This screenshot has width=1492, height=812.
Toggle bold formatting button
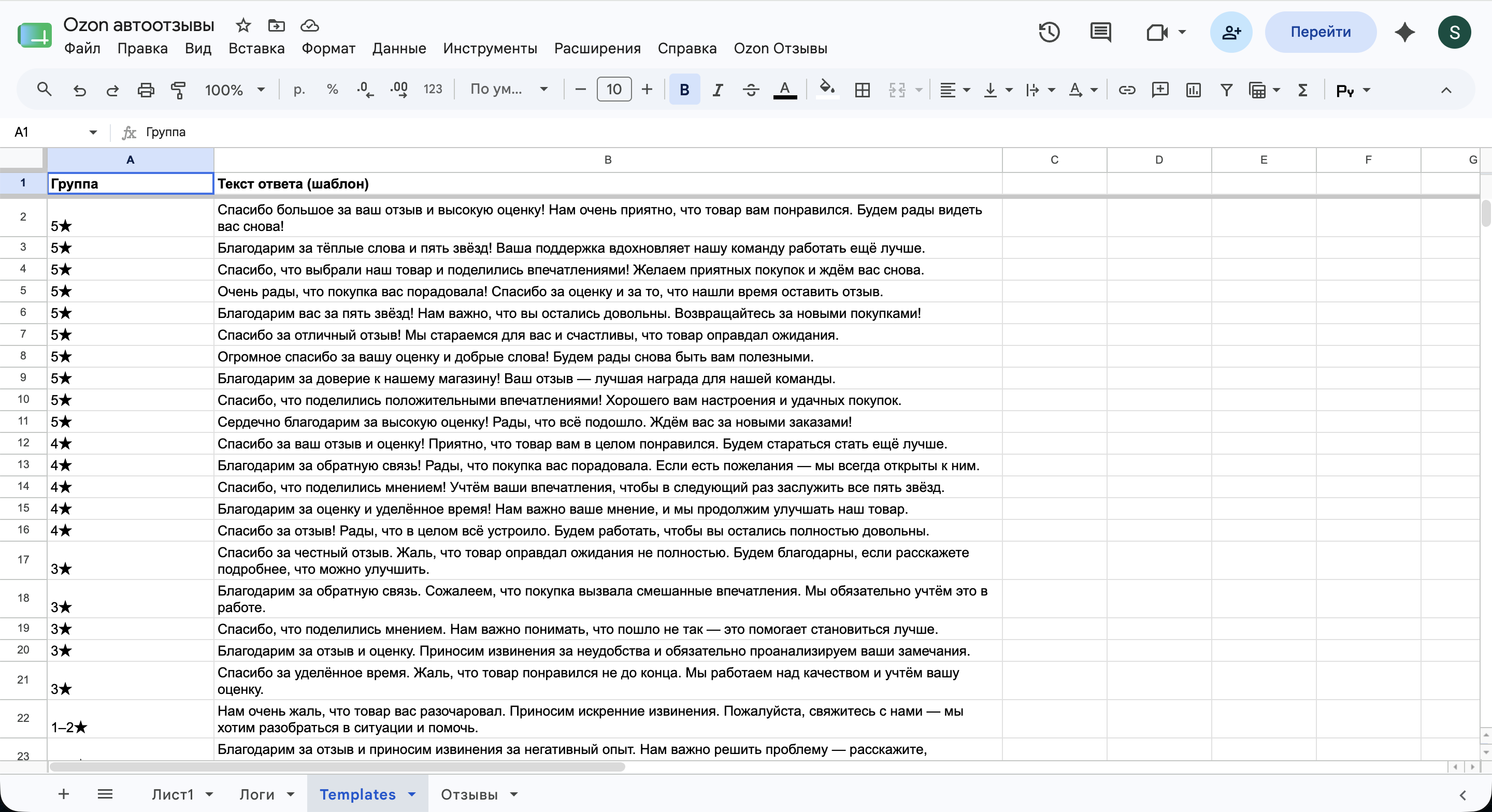(x=684, y=90)
